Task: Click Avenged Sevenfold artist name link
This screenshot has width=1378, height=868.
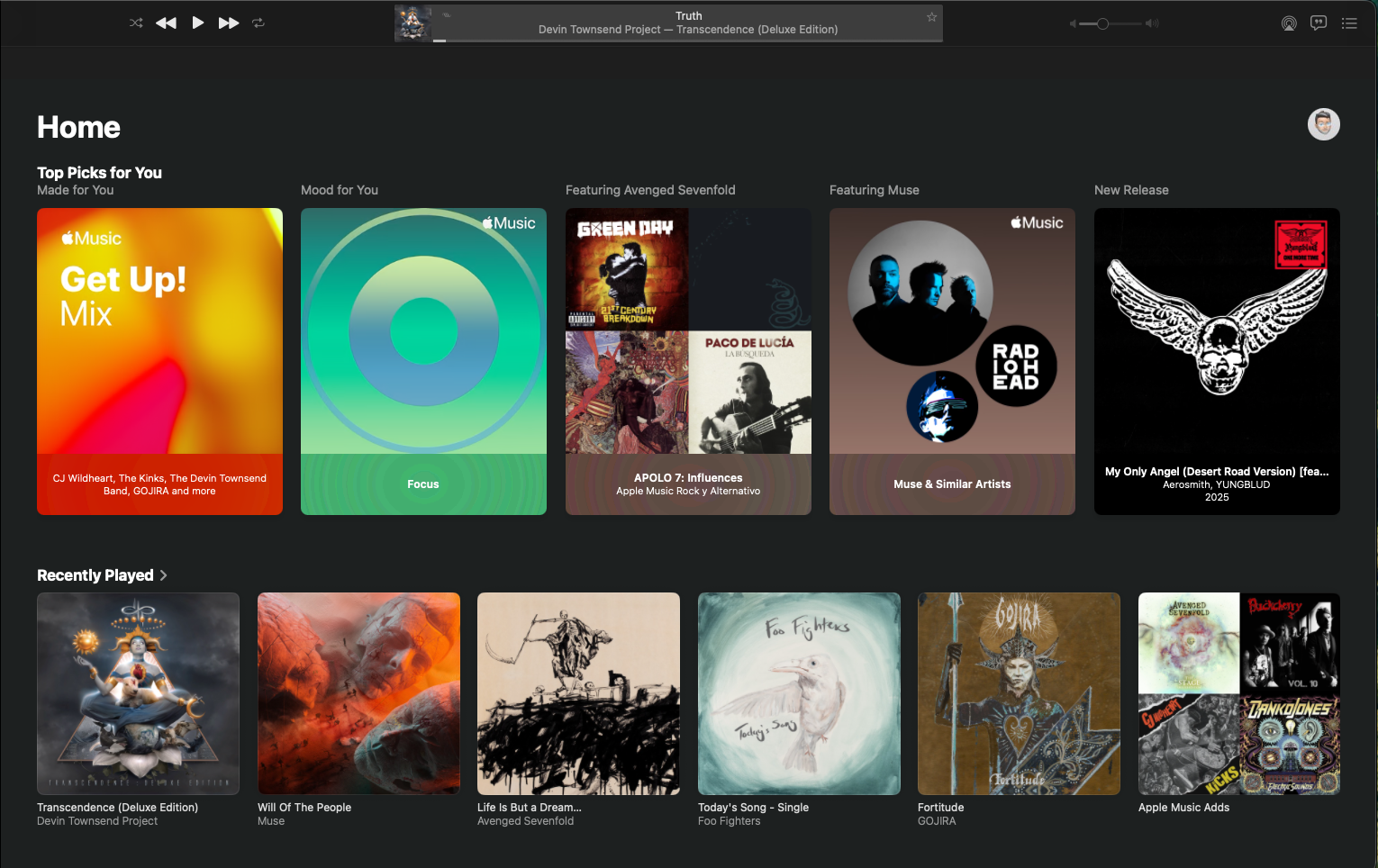Action: pos(525,821)
